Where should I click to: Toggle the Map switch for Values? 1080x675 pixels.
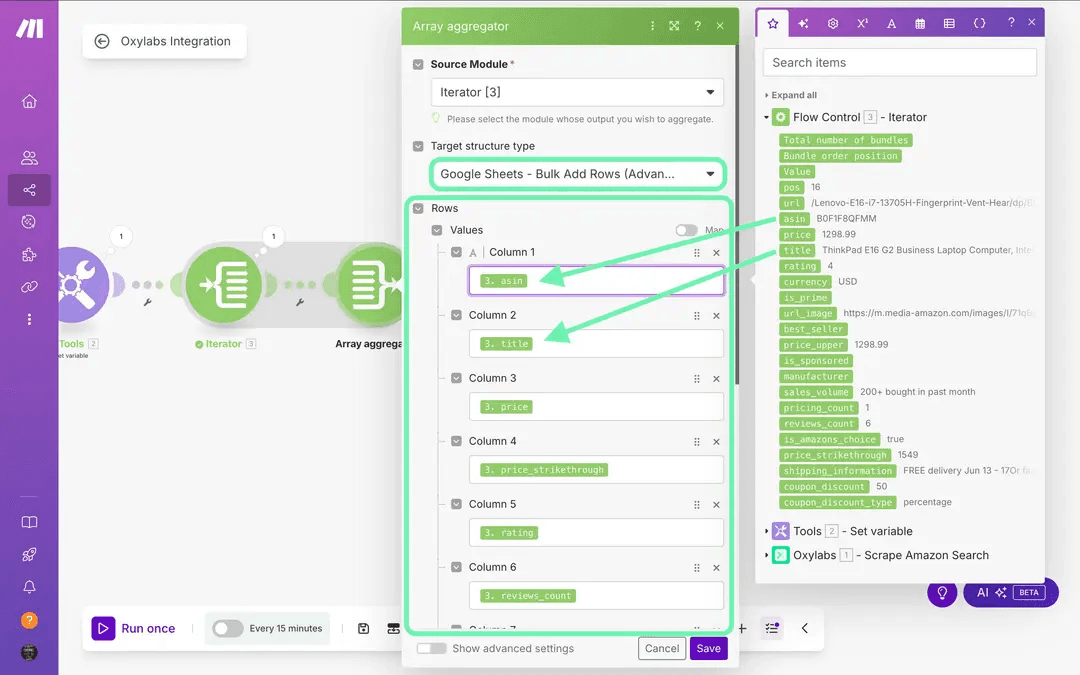[686, 230]
